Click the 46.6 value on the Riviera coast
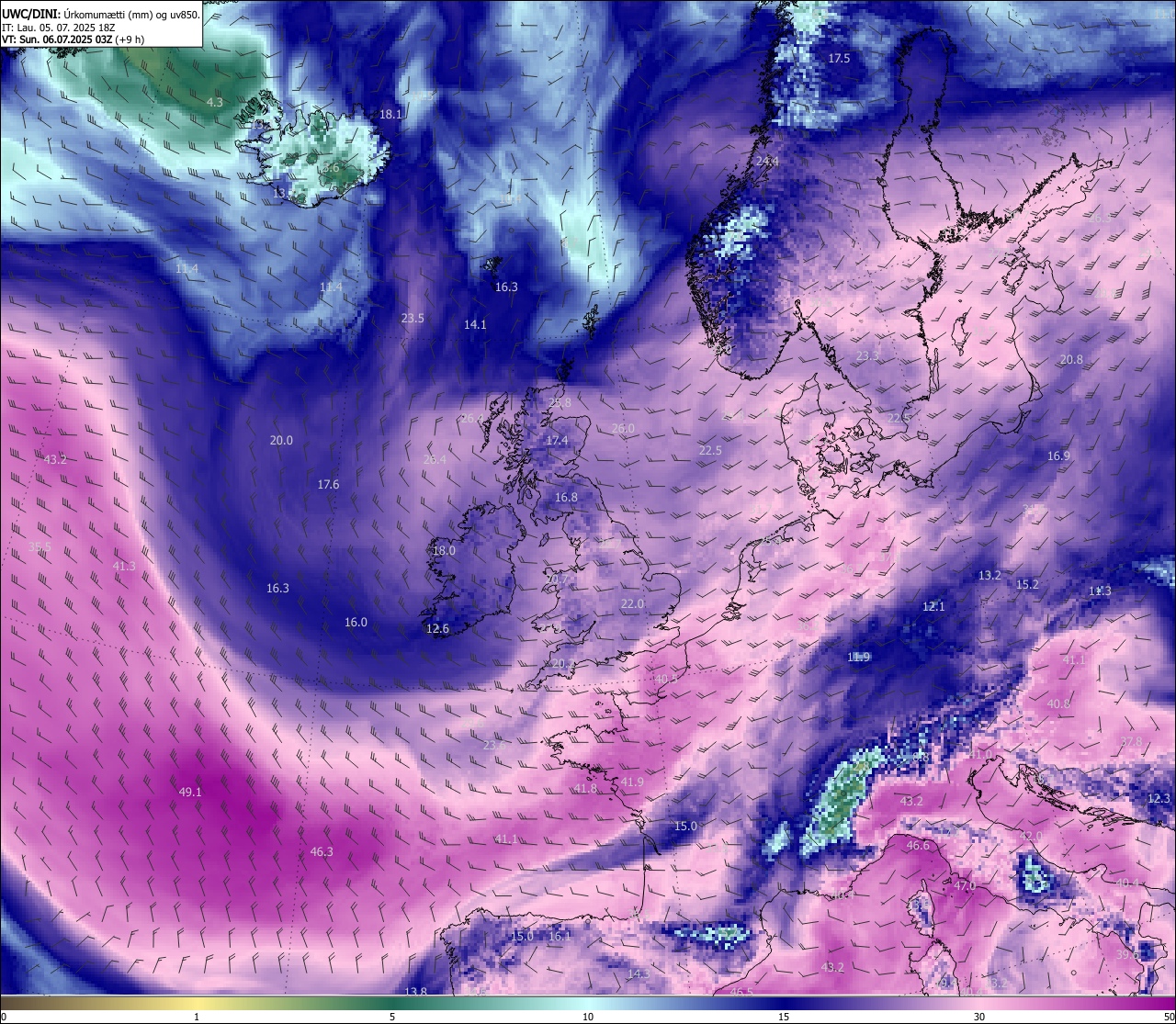Viewport: 1176px width, 1024px height. (x=918, y=845)
